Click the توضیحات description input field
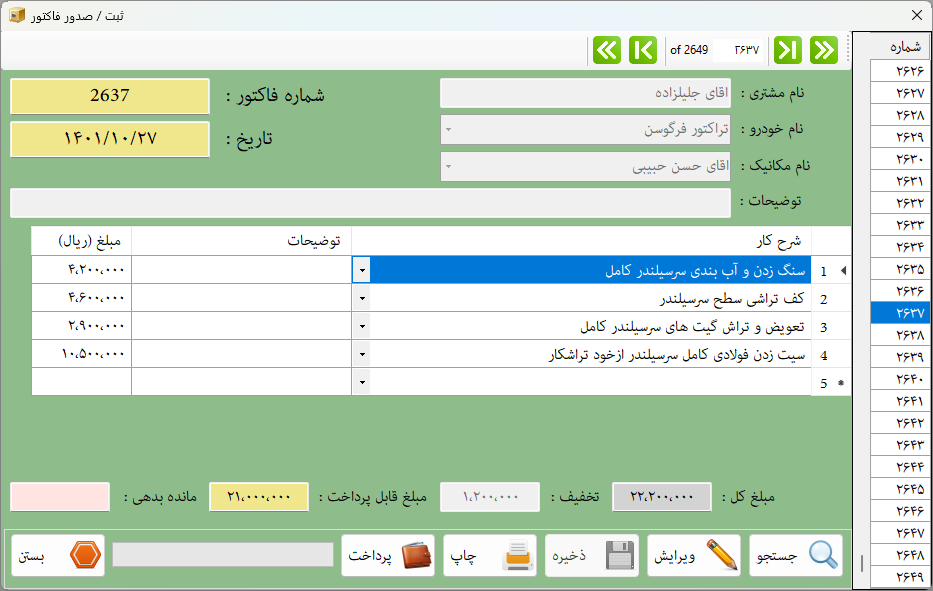This screenshot has height=591, width=933. (370, 202)
